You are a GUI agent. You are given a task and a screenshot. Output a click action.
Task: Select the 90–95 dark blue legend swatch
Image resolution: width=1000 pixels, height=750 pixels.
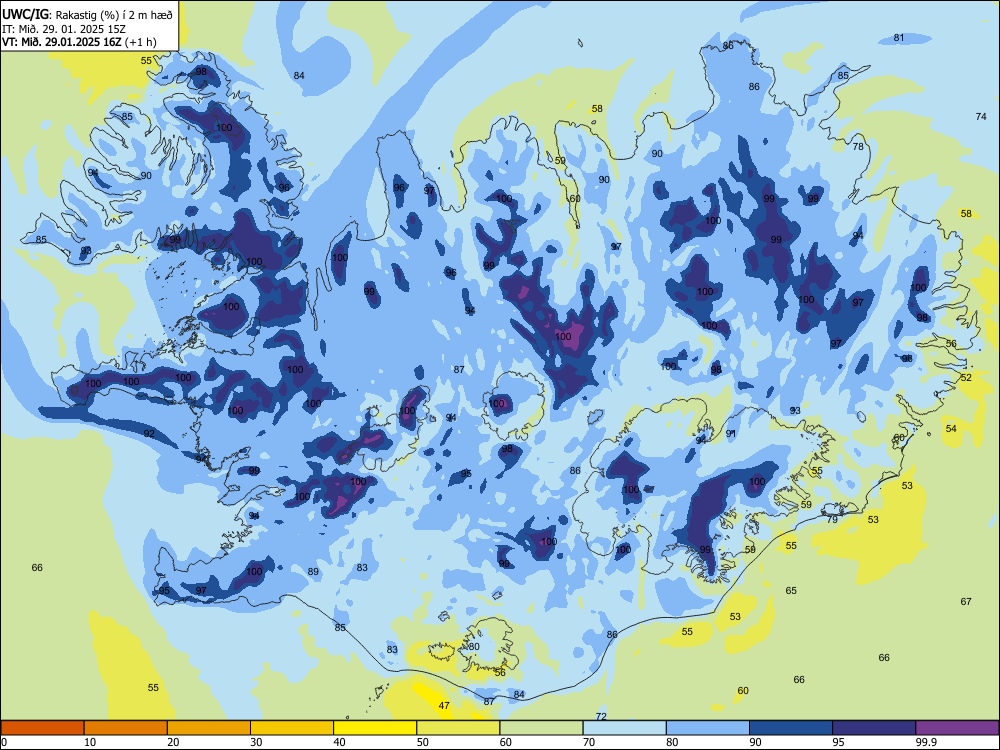pyautogui.click(x=791, y=728)
